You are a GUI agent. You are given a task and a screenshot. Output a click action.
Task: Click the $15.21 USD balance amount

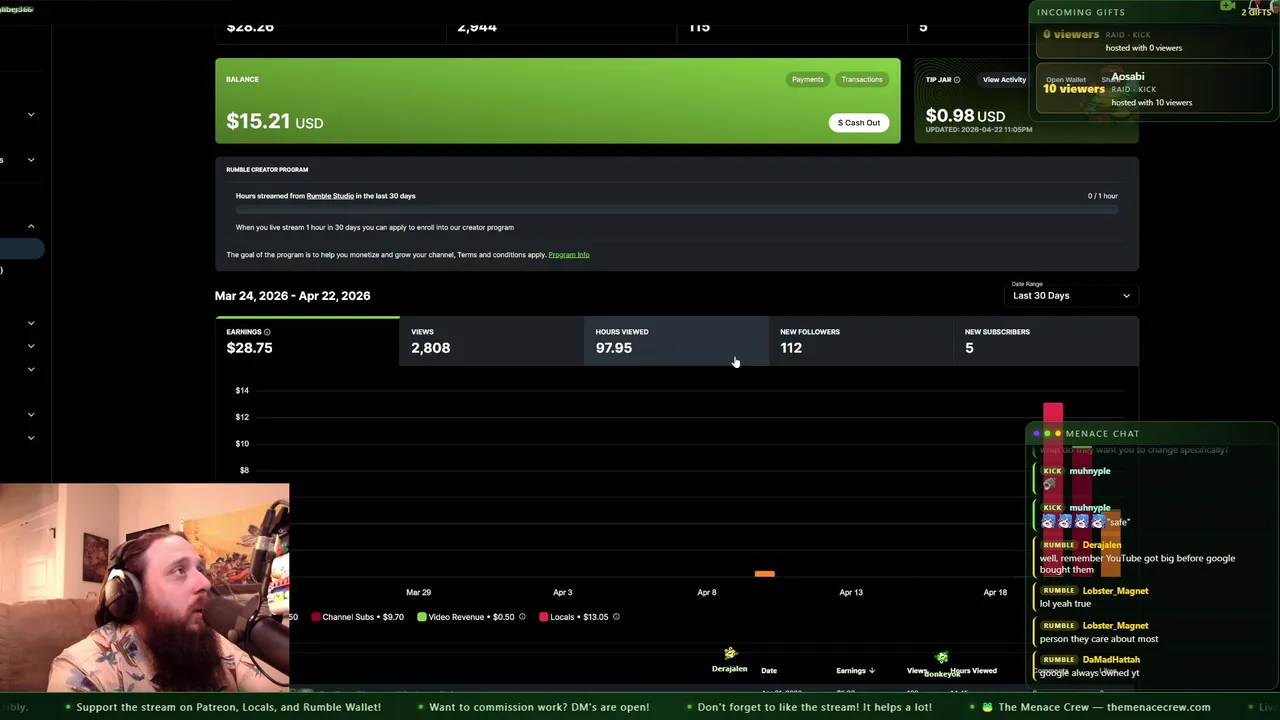pyautogui.click(x=275, y=122)
